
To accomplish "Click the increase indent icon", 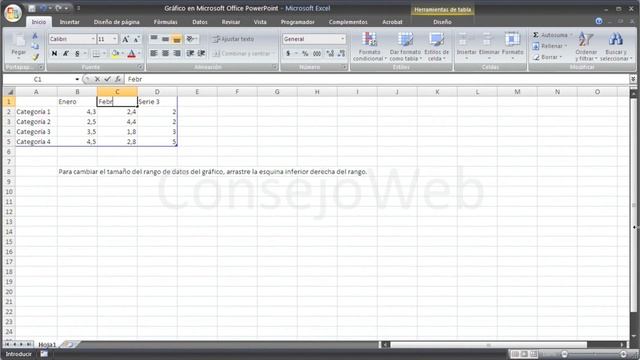I will pyautogui.click(x=201, y=53).
